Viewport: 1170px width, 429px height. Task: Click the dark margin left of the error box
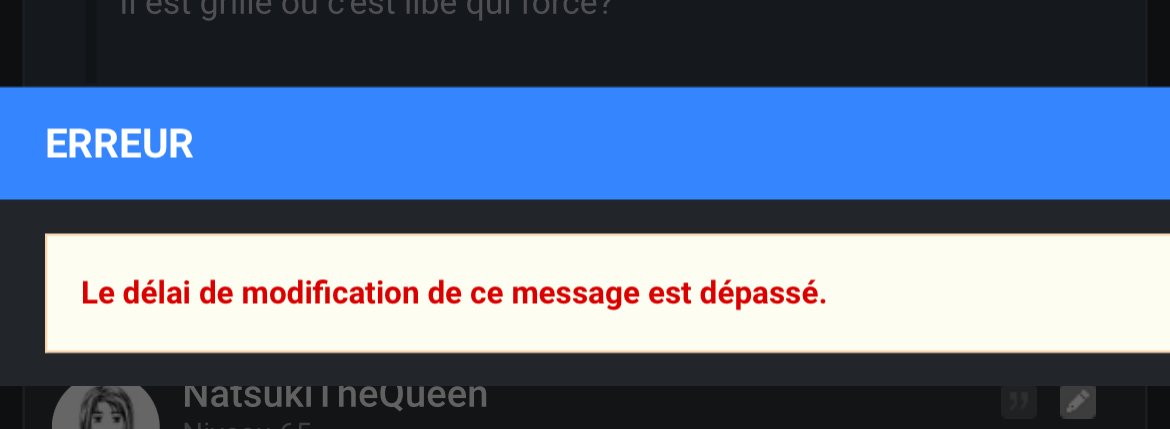click(22, 293)
